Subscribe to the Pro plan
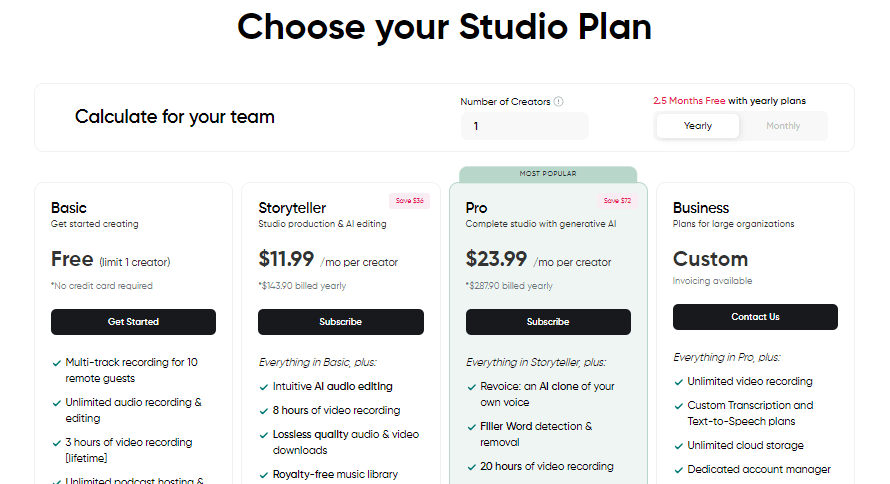The width and height of the screenshot is (890, 484). (x=548, y=322)
